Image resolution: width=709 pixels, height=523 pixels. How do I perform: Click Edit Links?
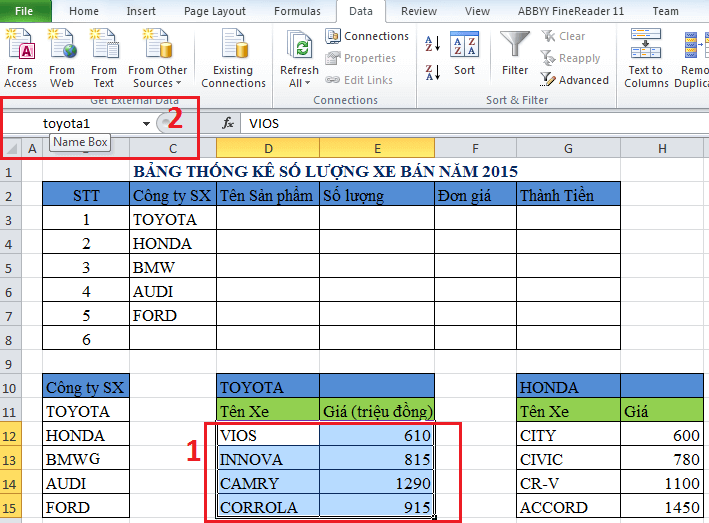[359, 80]
